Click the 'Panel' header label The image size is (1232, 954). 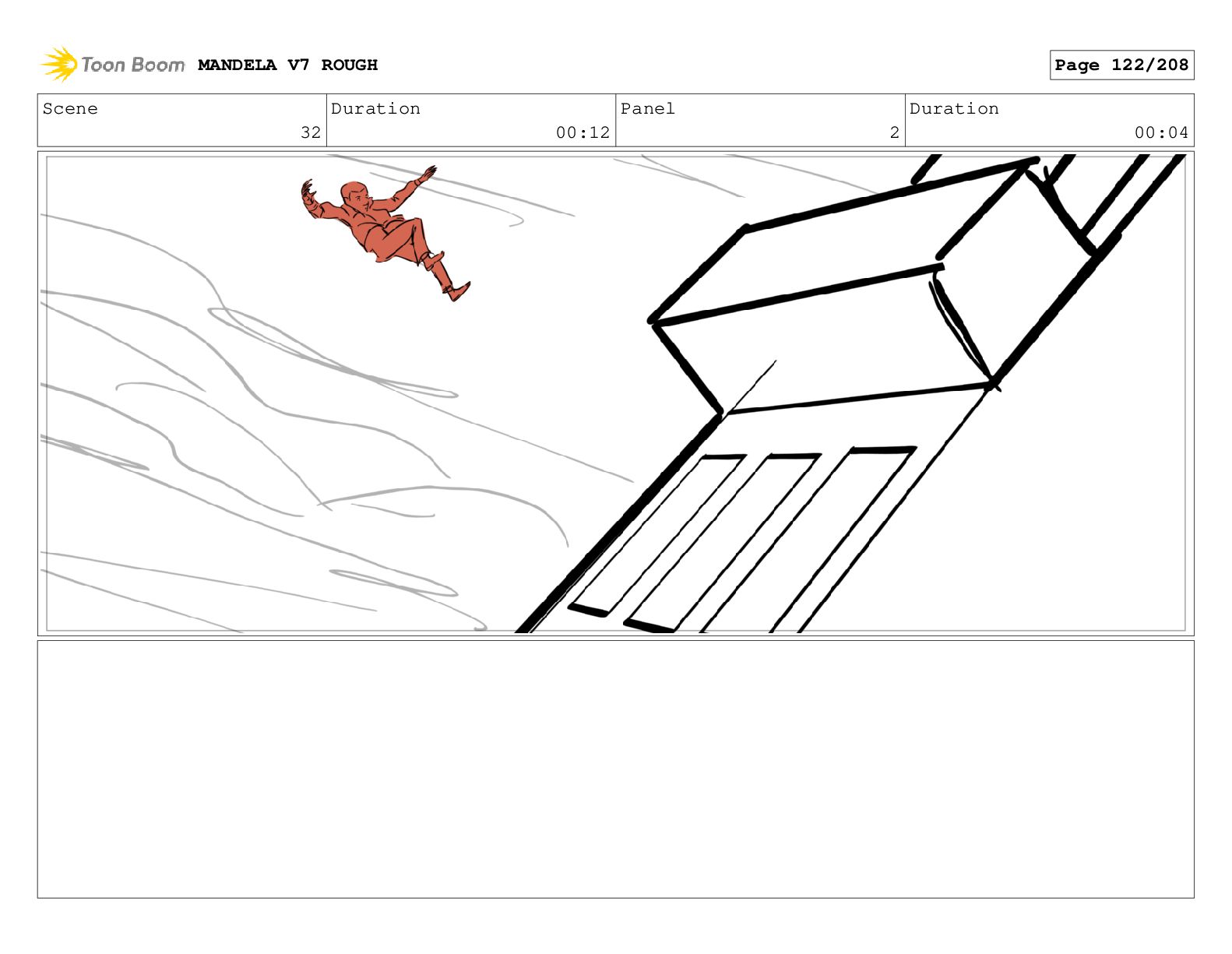coord(647,109)
